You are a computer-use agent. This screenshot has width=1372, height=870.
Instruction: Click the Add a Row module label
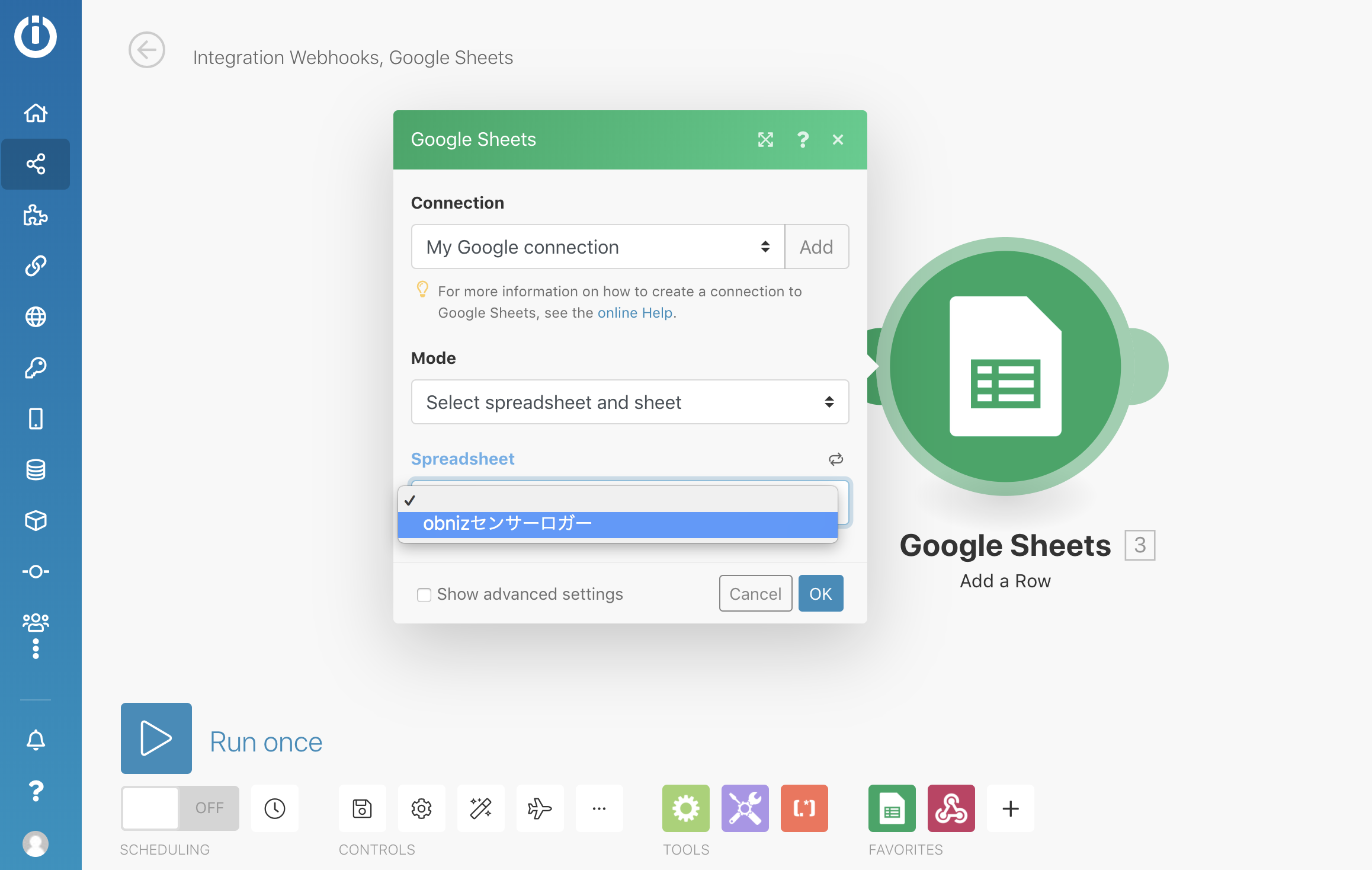pyautogui.click(x=1005, y=581)
